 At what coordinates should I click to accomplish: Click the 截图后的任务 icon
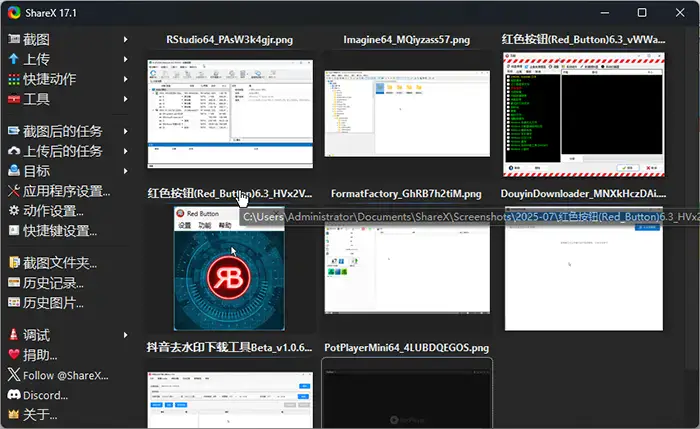[14, 131]
